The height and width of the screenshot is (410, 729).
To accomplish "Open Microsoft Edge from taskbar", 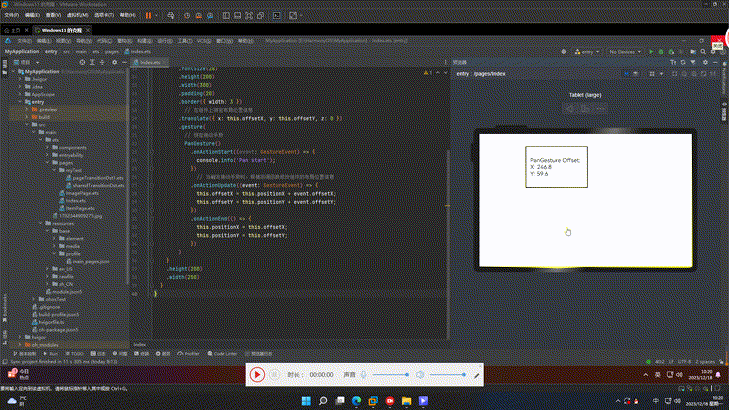I will 357,401.
